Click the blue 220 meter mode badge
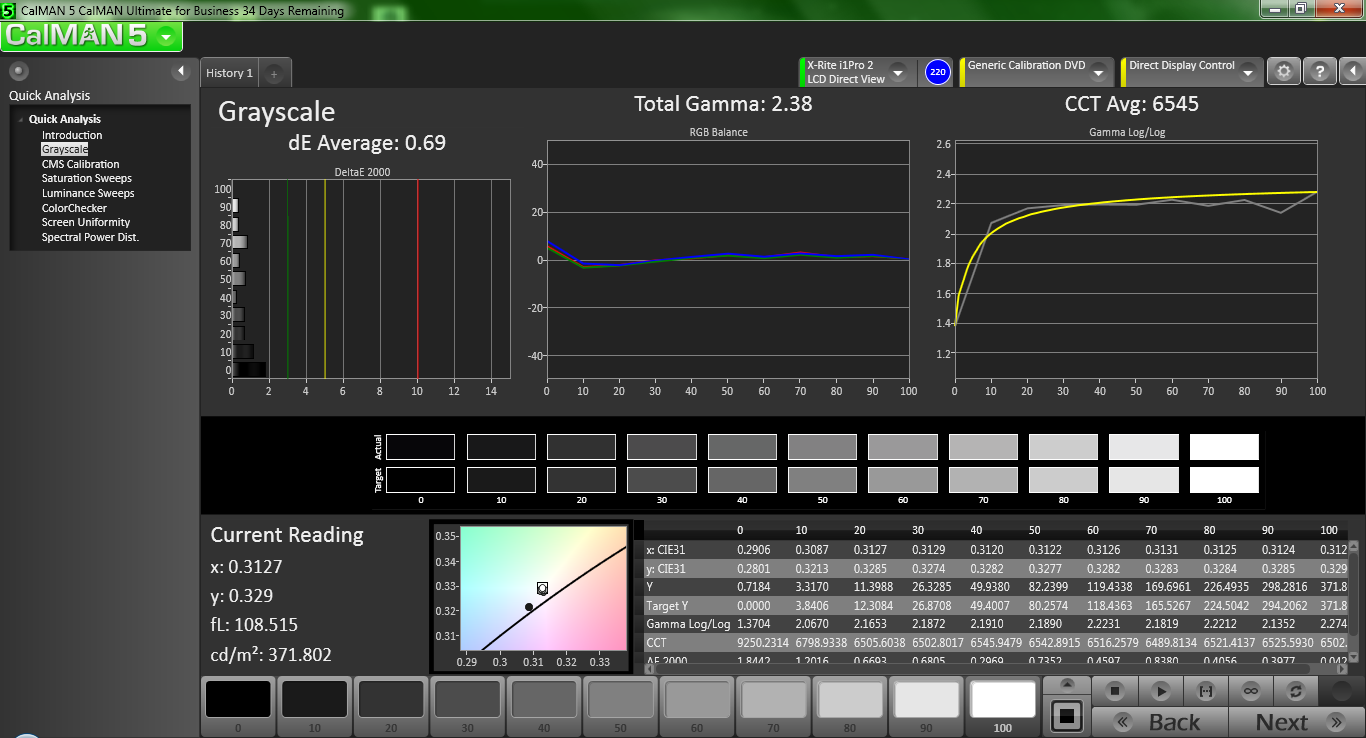 tap(937, 72)
